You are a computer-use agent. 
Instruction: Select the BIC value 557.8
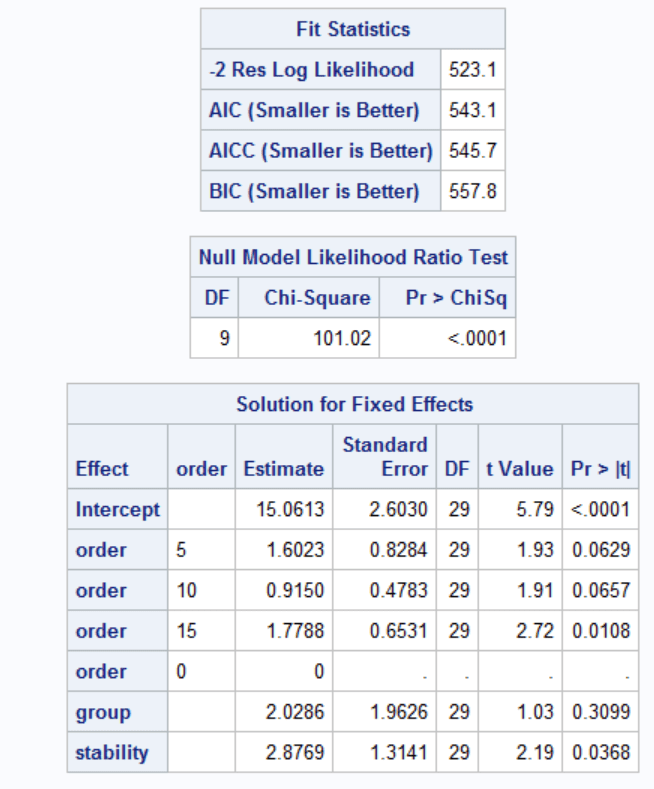pos(472,191)
